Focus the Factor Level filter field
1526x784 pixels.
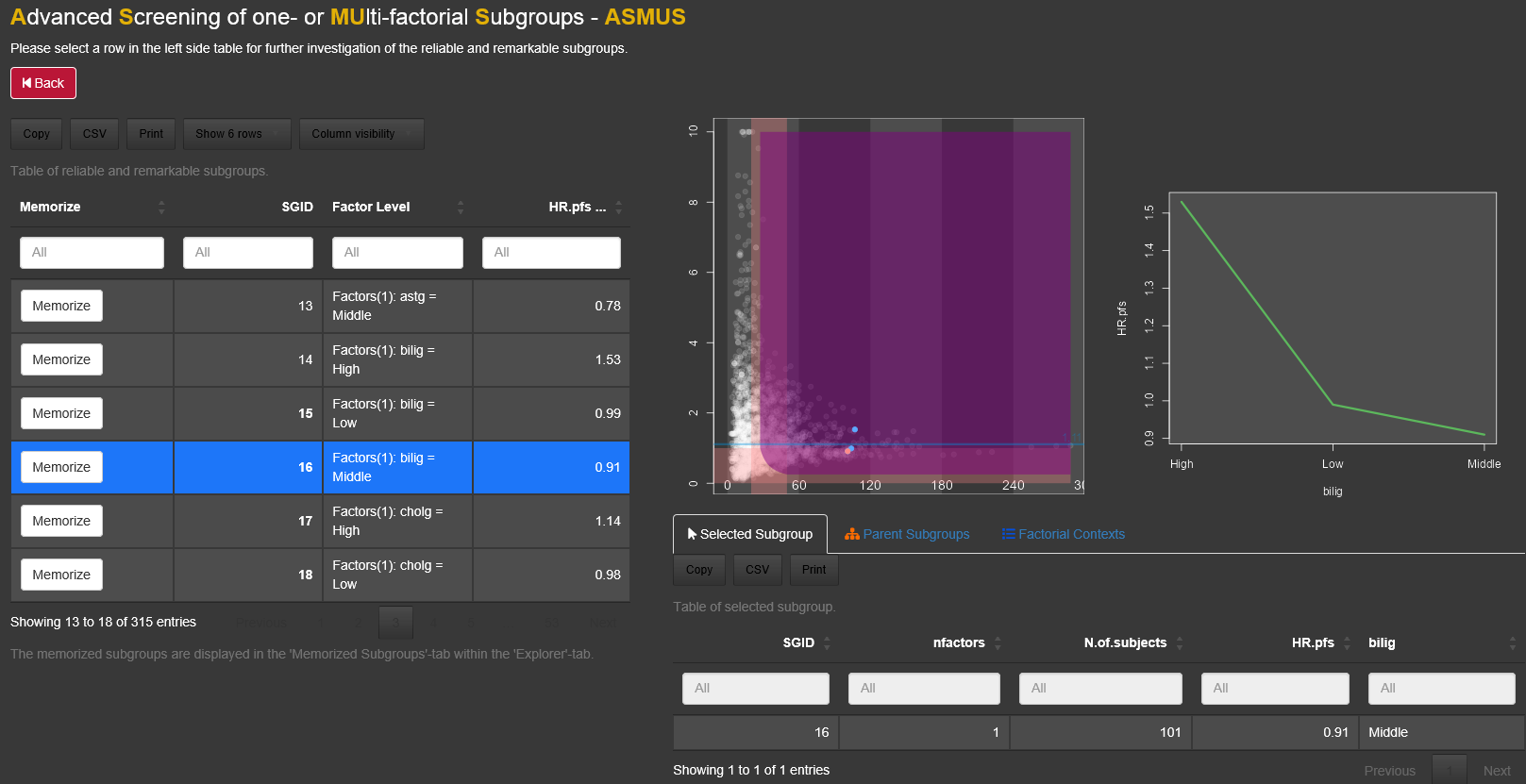coord(397,253)
